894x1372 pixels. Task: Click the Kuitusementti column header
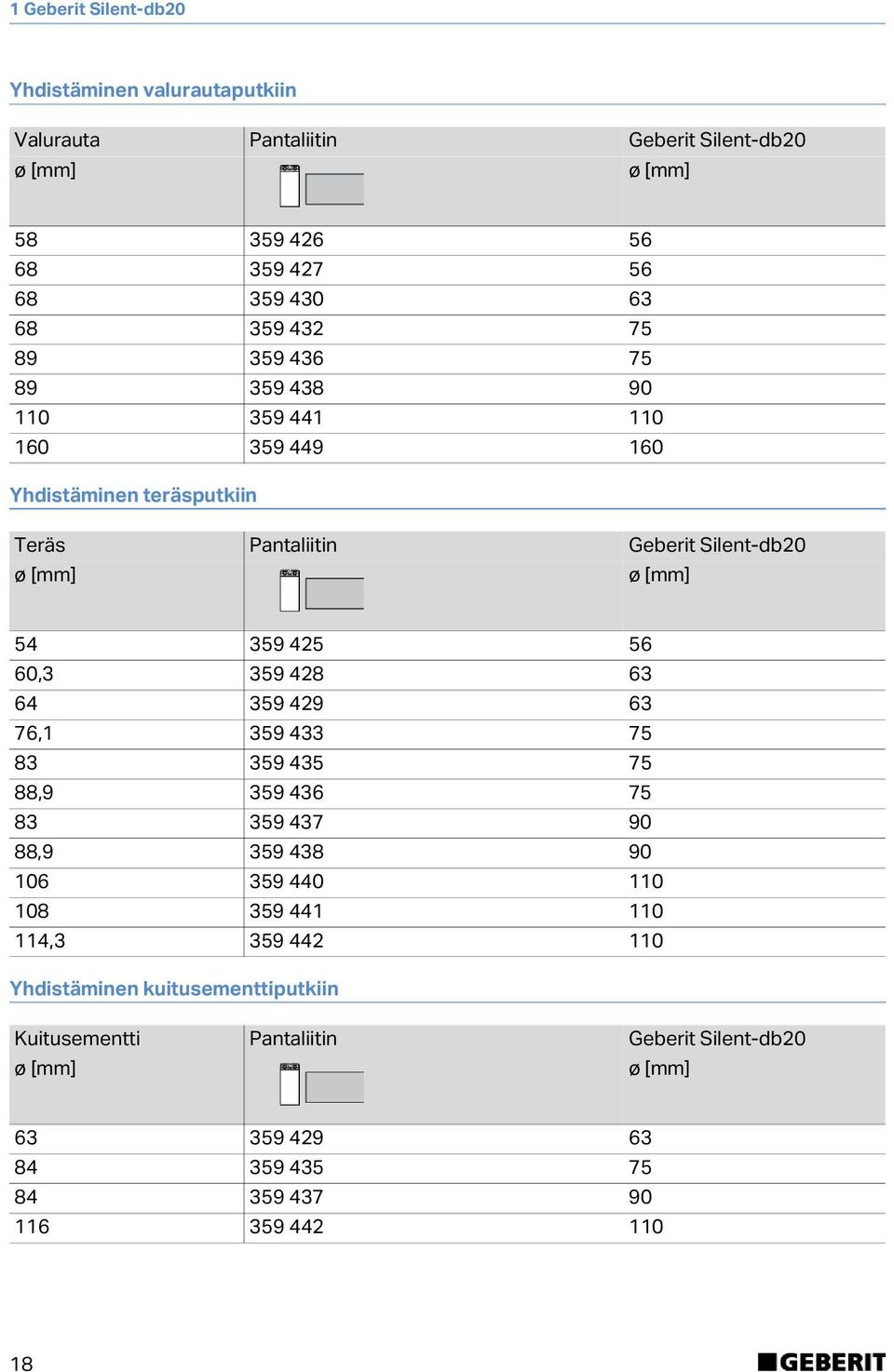tap(77, 1039)
